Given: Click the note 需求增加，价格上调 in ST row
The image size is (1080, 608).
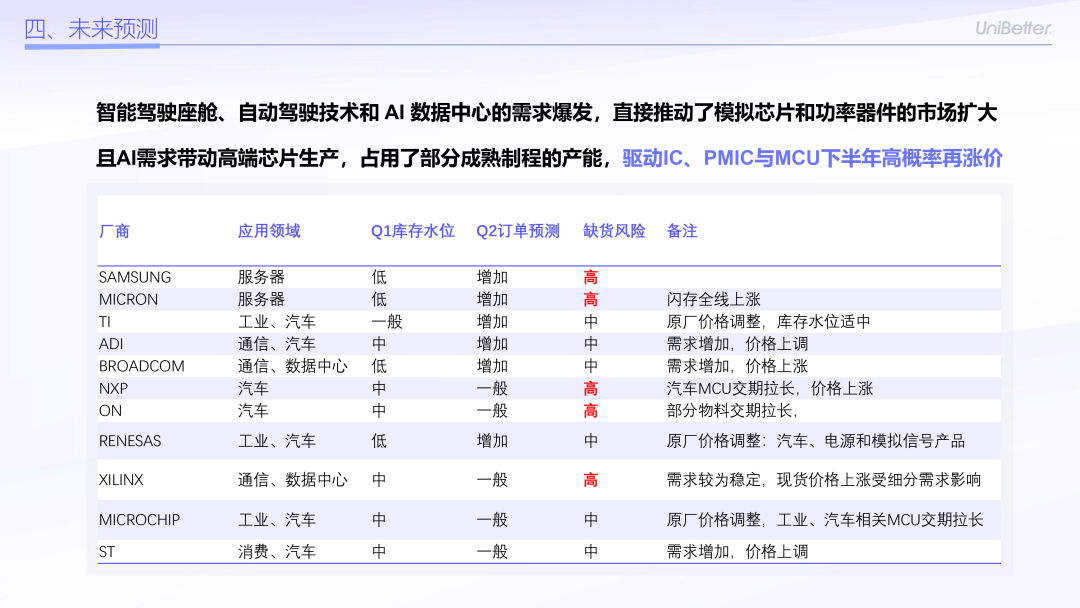Looking at the screenshot, I should [x=737, y=552].
